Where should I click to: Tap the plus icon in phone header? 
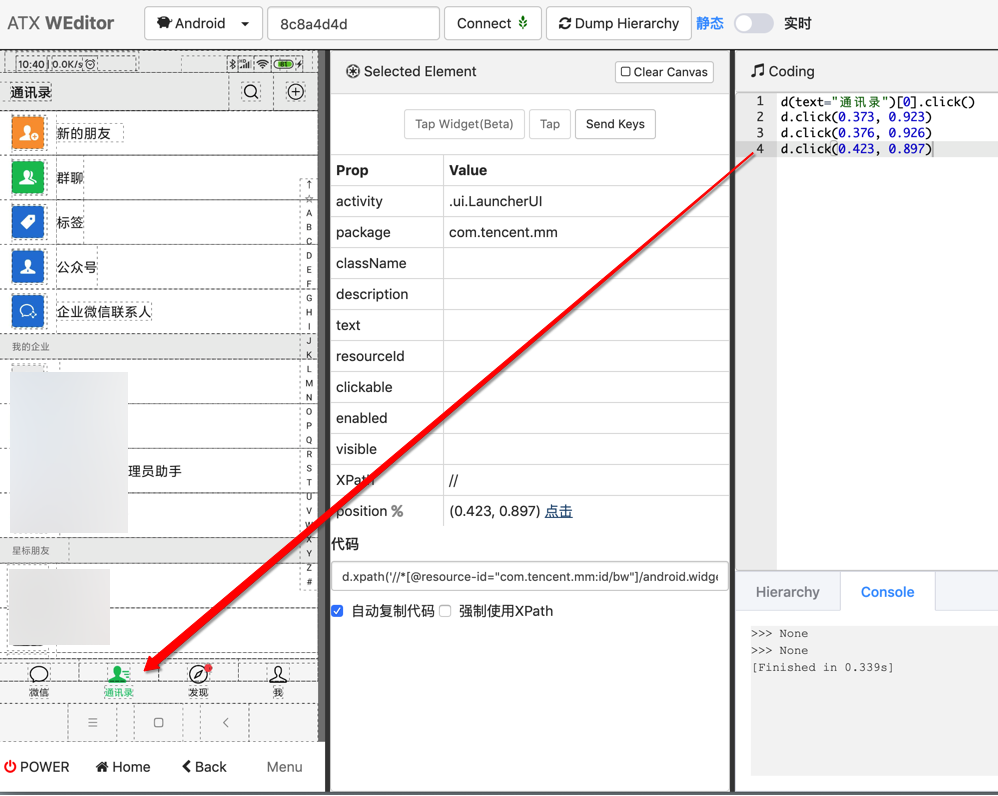tap(295, 92)
